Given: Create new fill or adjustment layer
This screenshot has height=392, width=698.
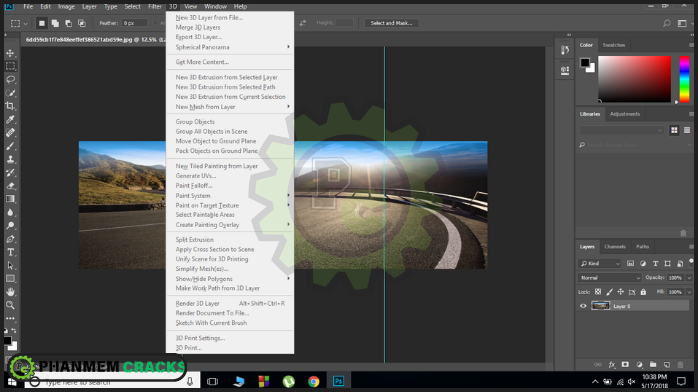Looking at the screenshot, I should pos(639,364).
